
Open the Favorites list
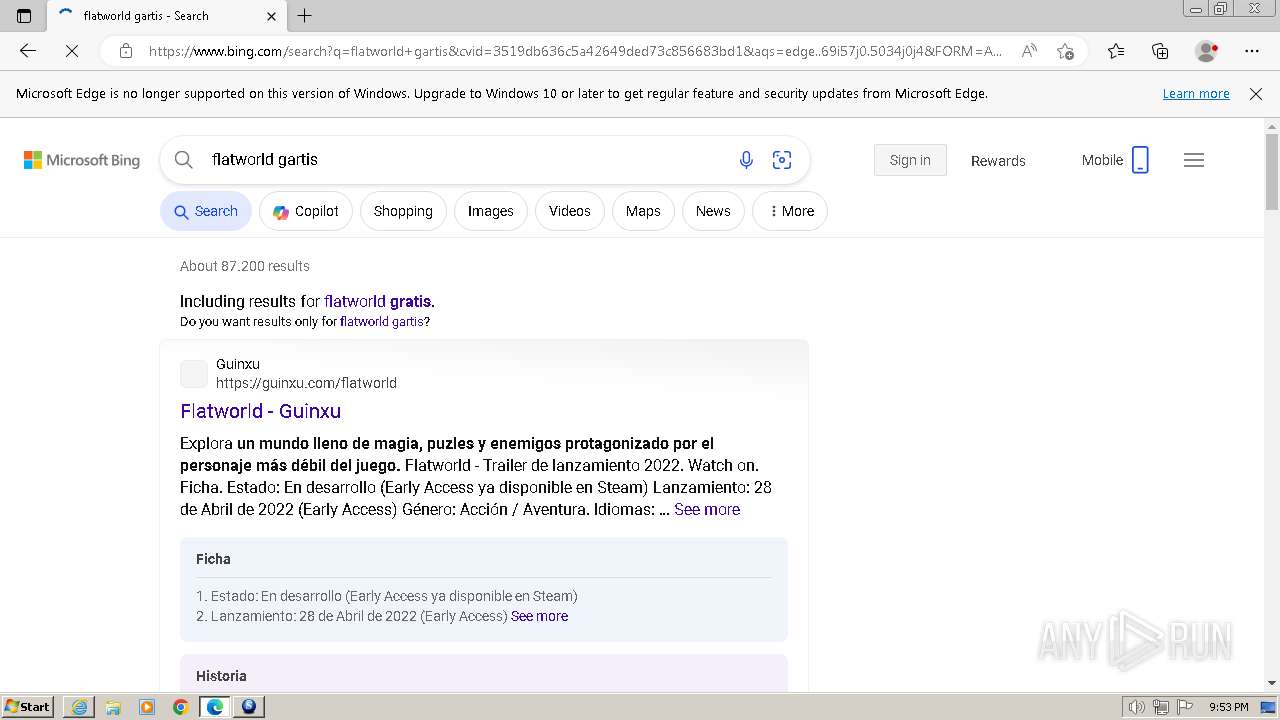(1116, 51)
